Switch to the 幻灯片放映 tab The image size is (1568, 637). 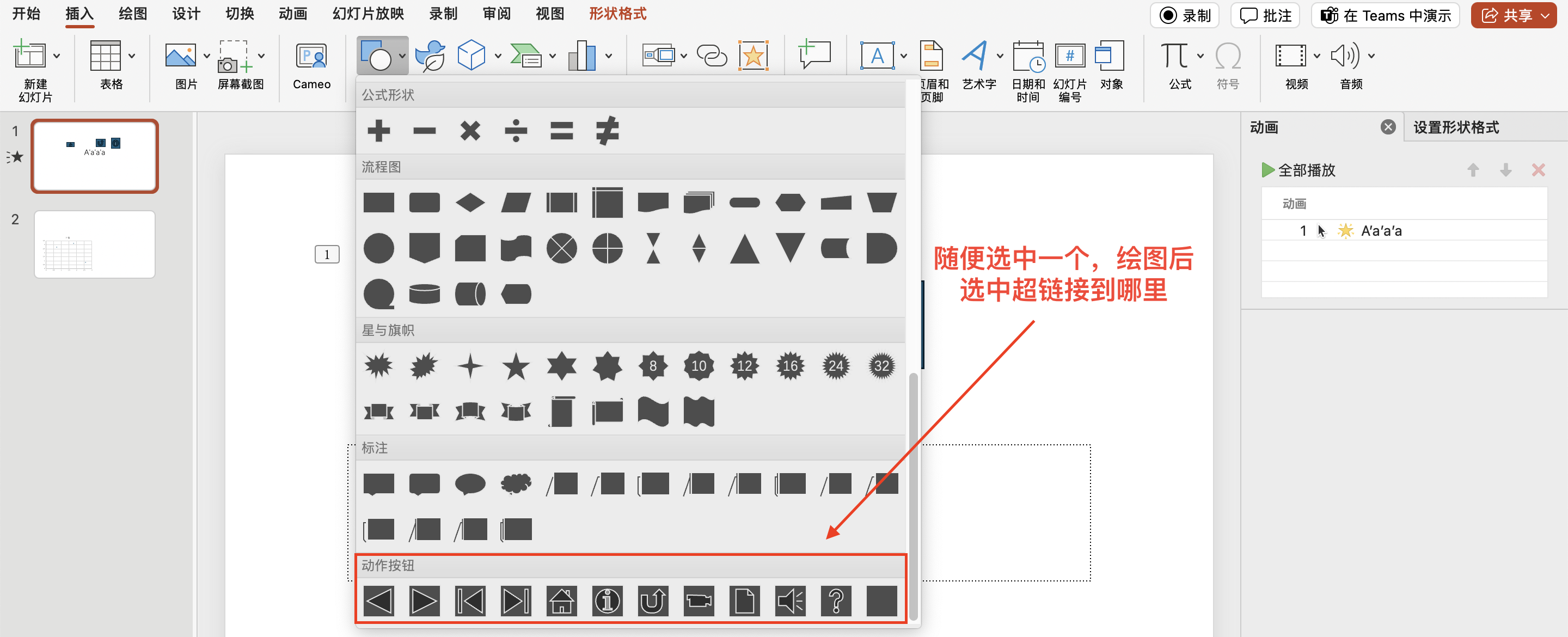pyautogui.click(x=367, y=14)
